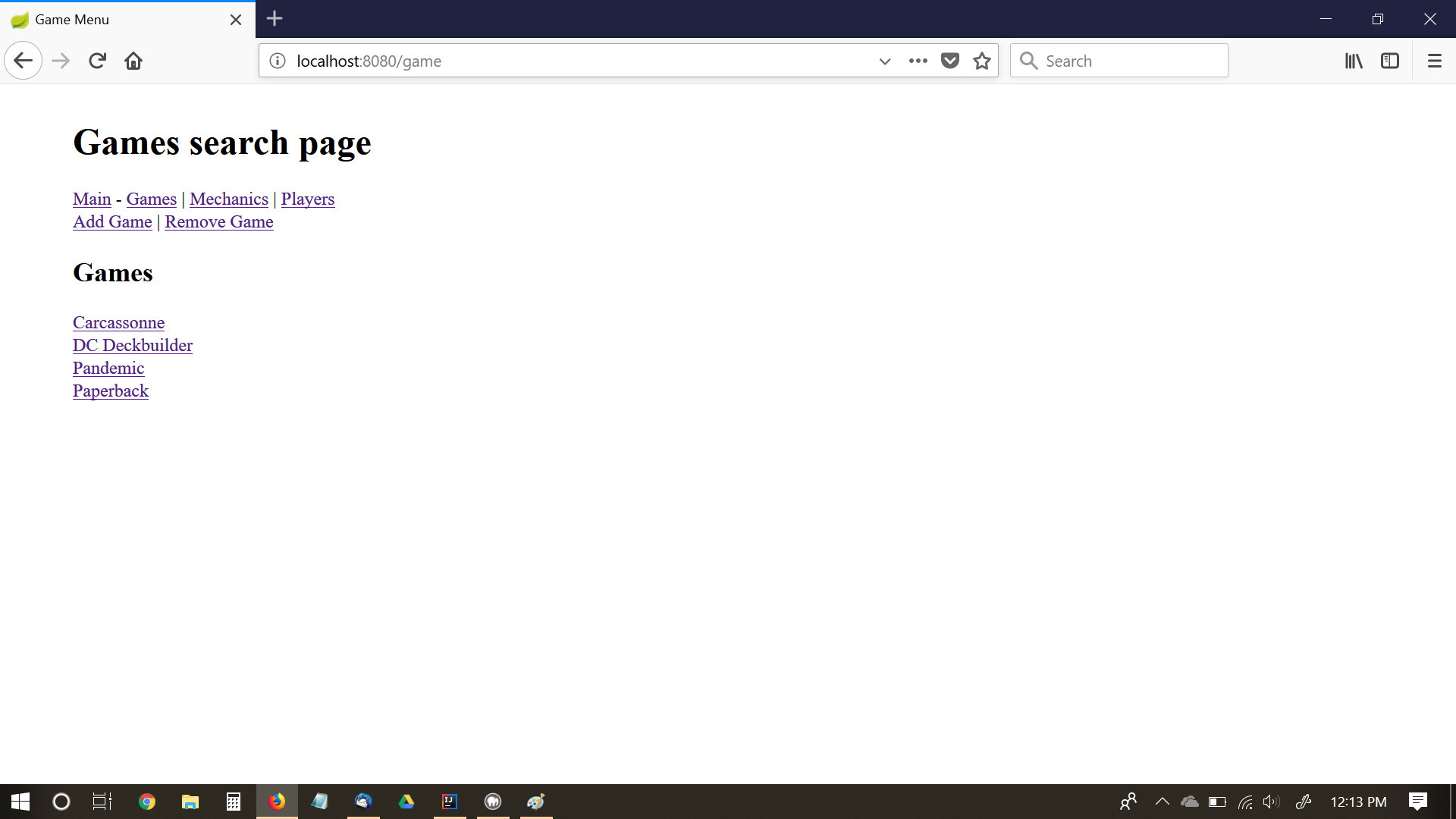This screenshot has height=819, width=1456.
Task: Click the Remove Game link
Action: click(218, 221)
